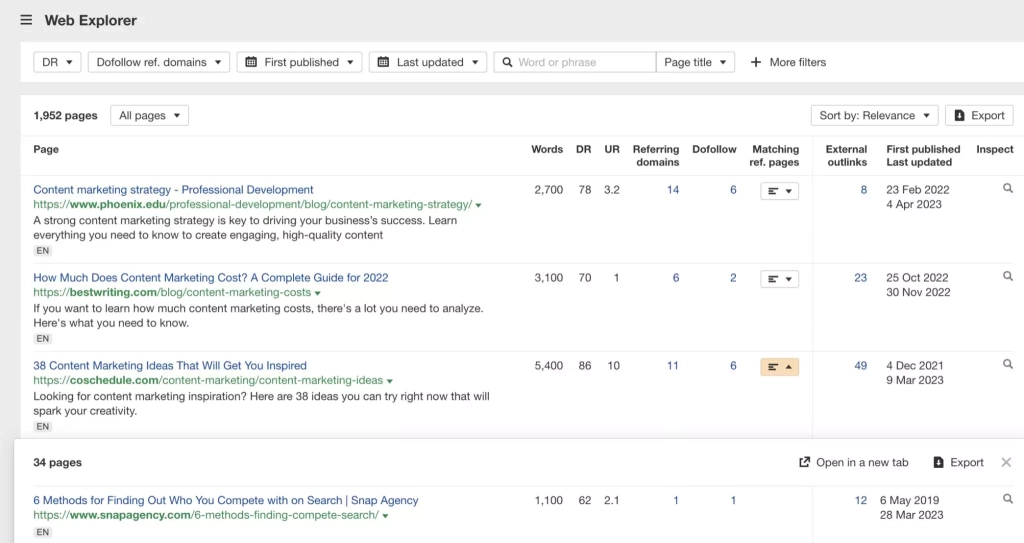Viewport: 1024px width, 543px height.
Task: Open the Last updated date filter
Action: coord(428,62)
